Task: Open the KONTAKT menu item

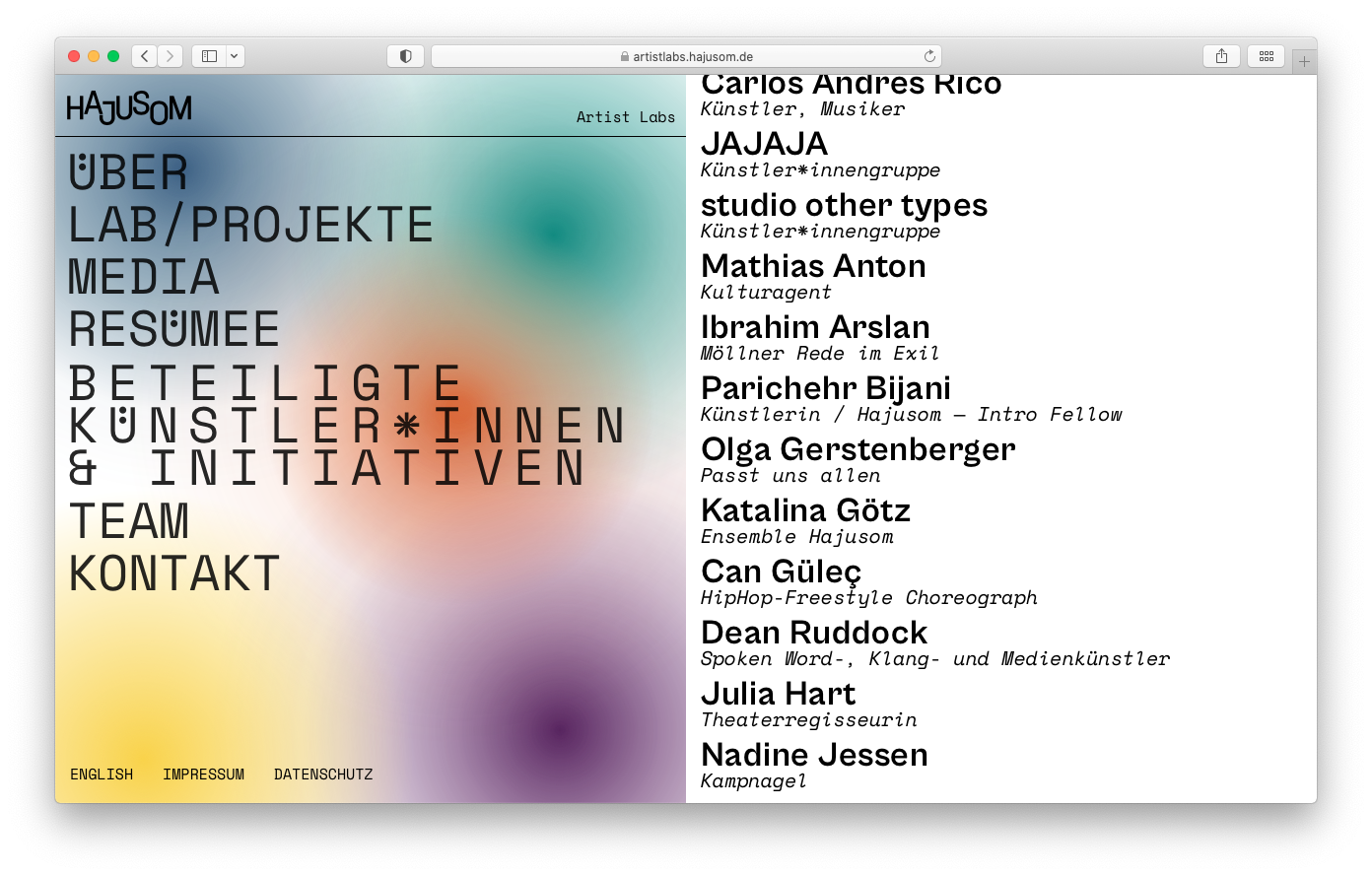Action: pyautogui.click(x=174, y=573)
